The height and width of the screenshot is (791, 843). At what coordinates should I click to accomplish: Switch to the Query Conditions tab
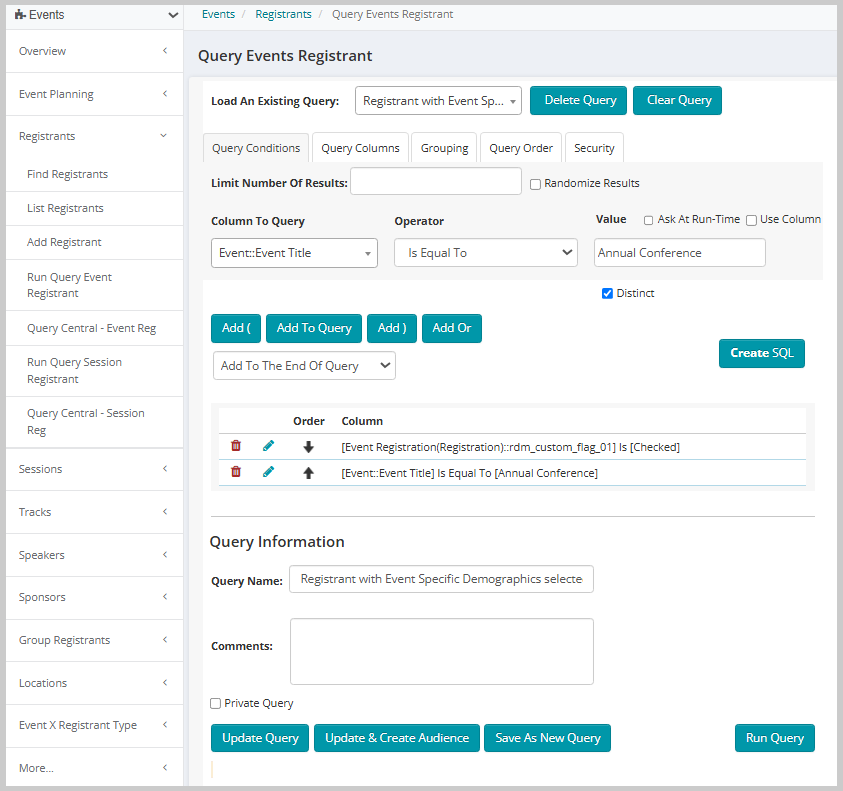coord(256,148)
